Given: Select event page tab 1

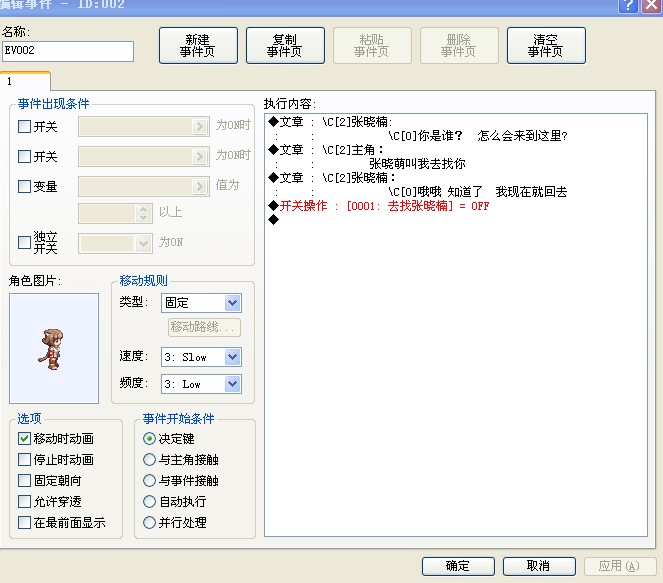Looking at the screenshot, I should click(x=25, y=81).
